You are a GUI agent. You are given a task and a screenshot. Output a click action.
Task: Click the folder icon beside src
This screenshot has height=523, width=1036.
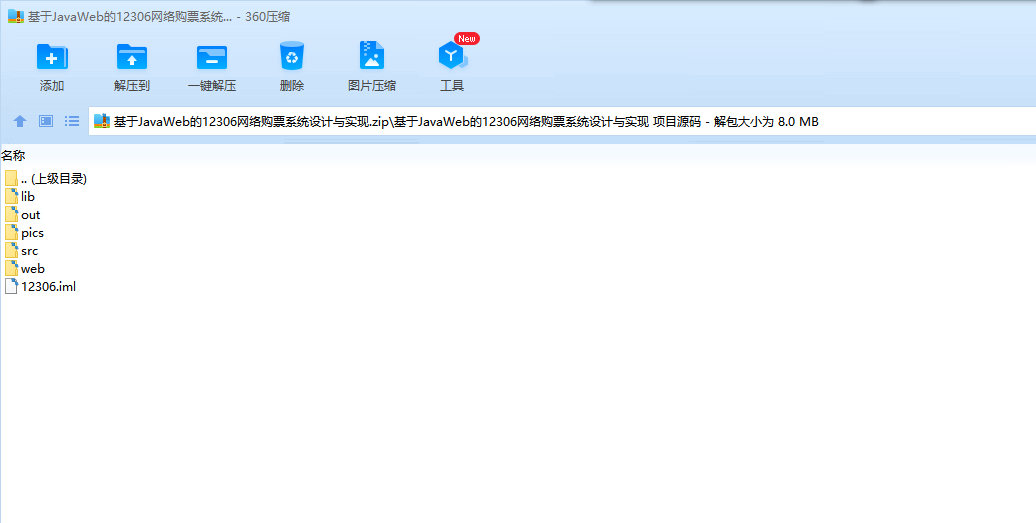[x=11, y=250]
